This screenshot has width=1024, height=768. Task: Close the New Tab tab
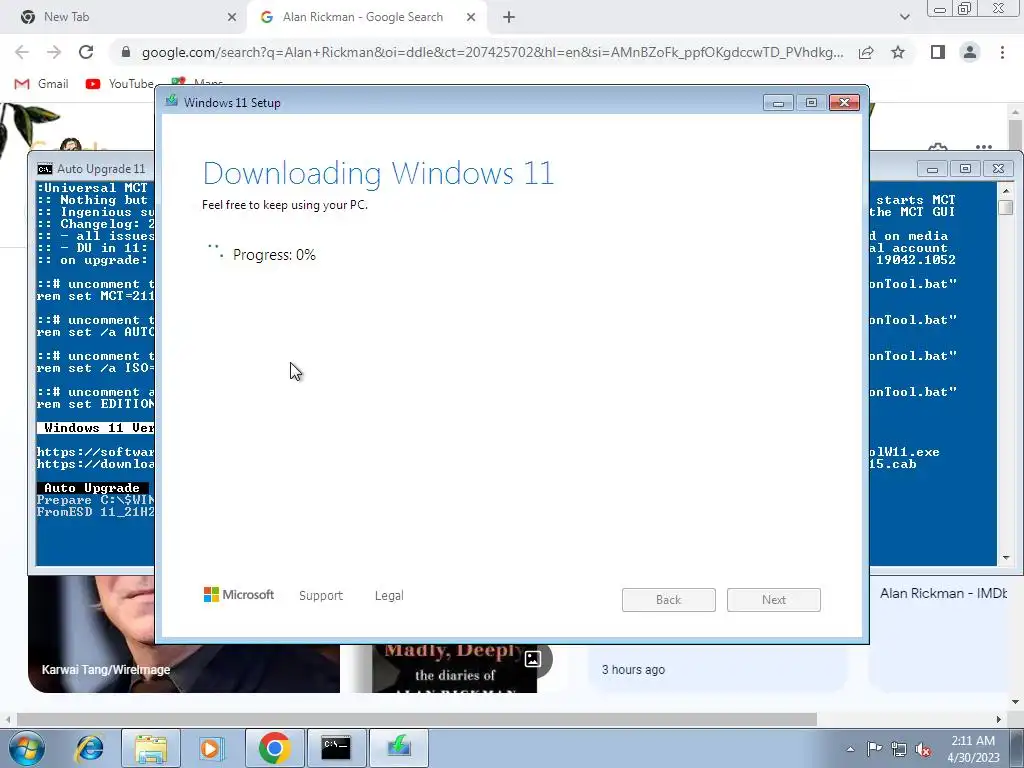232,17
